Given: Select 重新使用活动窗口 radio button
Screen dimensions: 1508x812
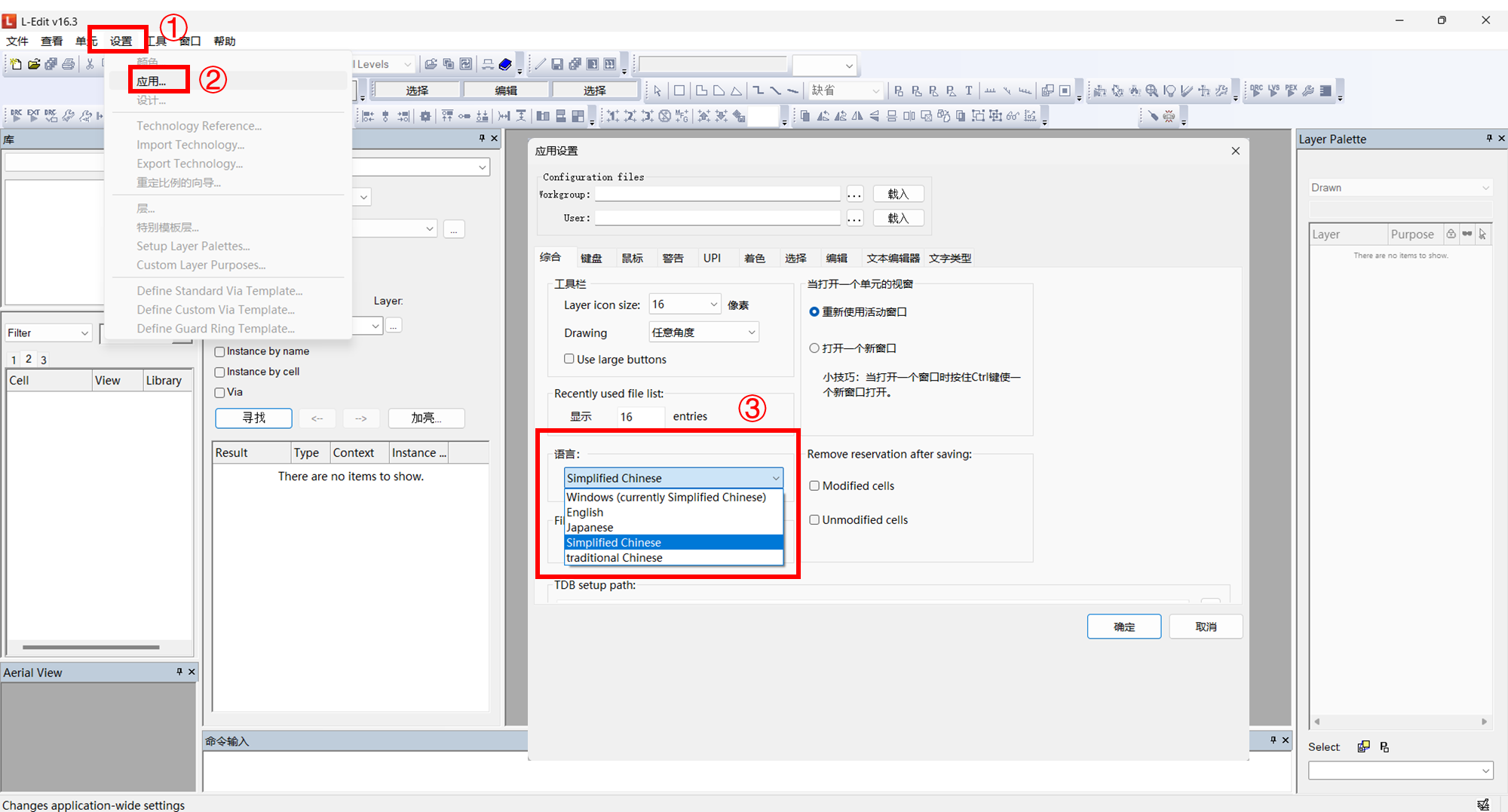Looking at the screenshot, I should 814,311.
